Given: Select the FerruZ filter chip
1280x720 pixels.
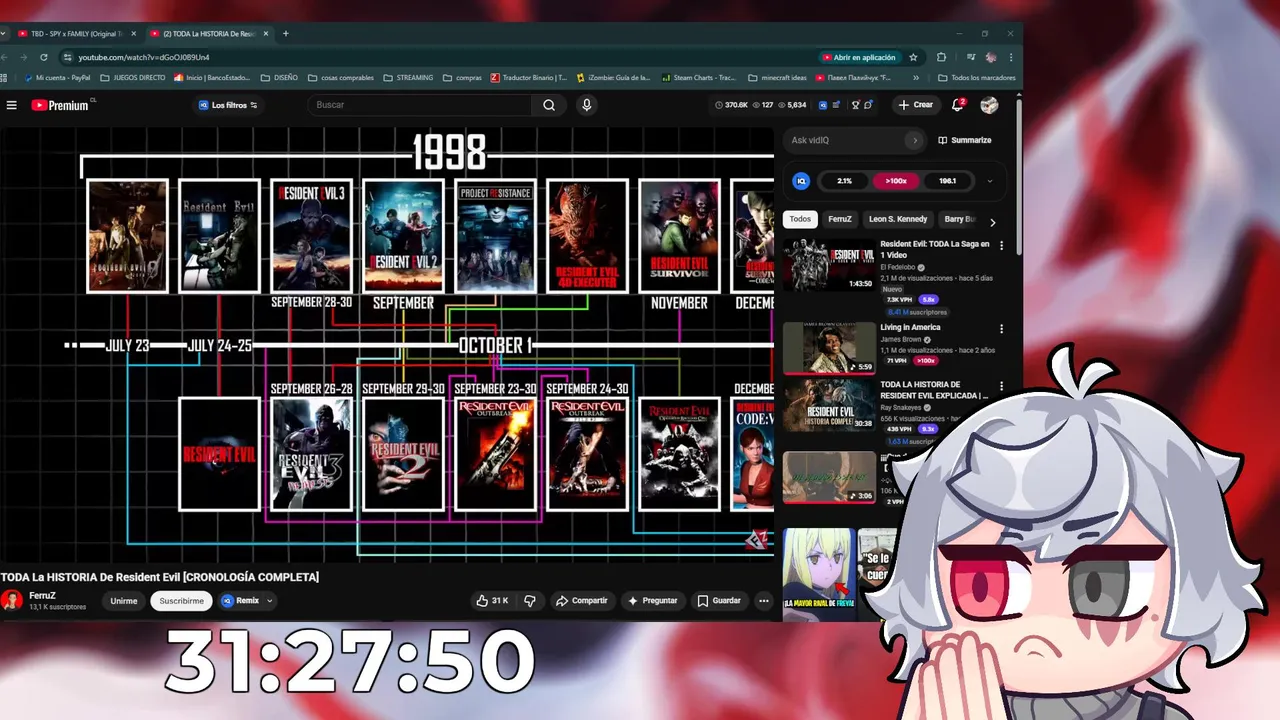Looking at the screenshot, I should (x=840, y=219).
